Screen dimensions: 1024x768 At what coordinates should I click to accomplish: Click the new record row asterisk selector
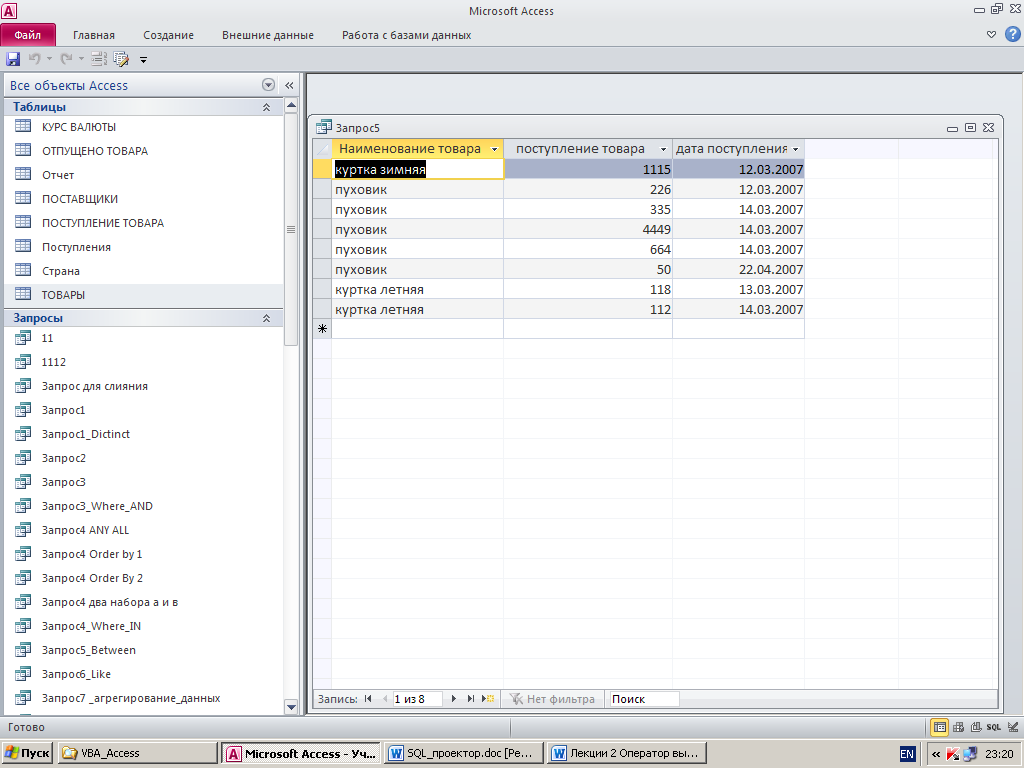322,328
